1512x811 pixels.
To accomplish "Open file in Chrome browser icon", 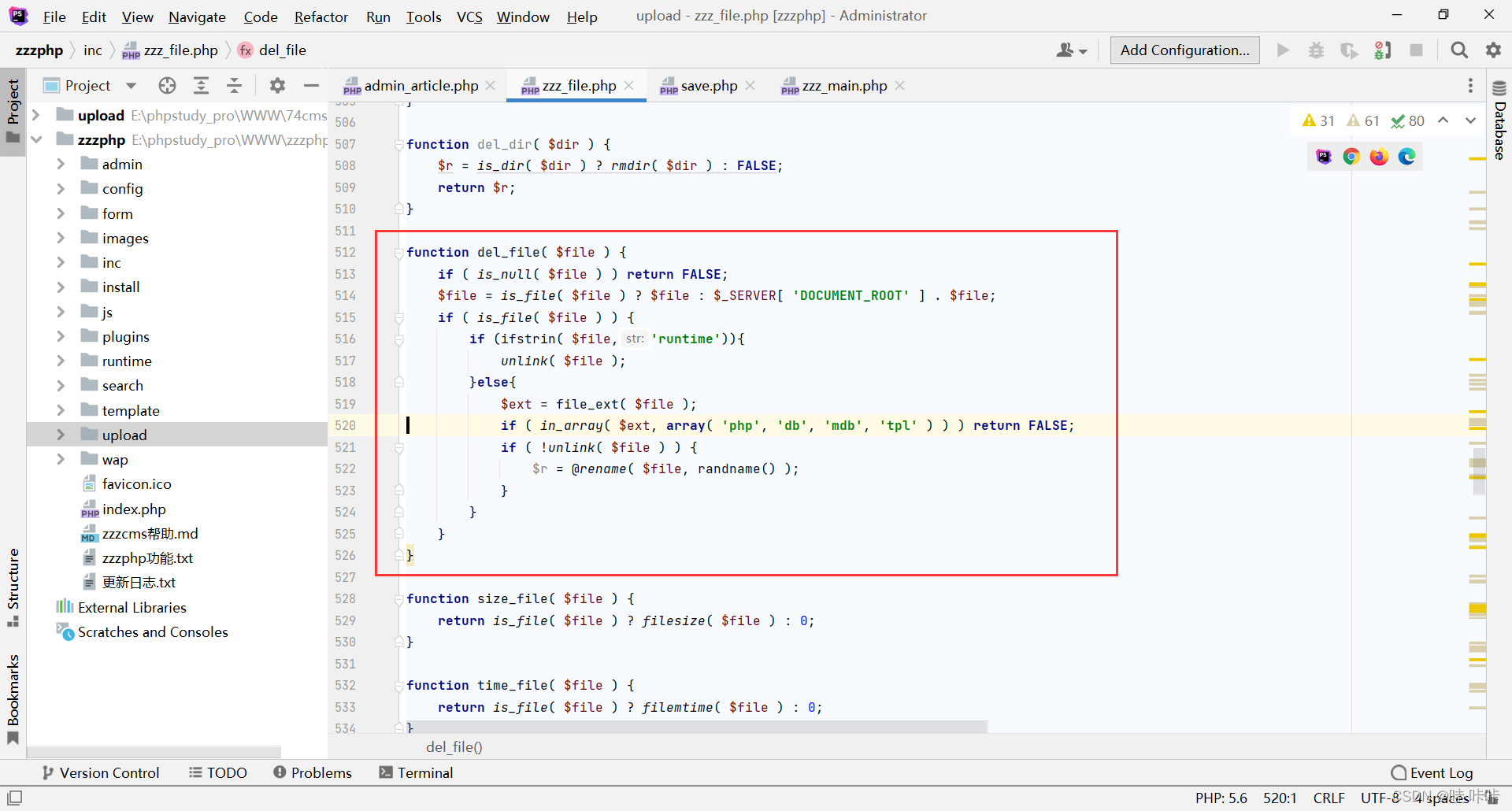I will (x=1351, y=157).
